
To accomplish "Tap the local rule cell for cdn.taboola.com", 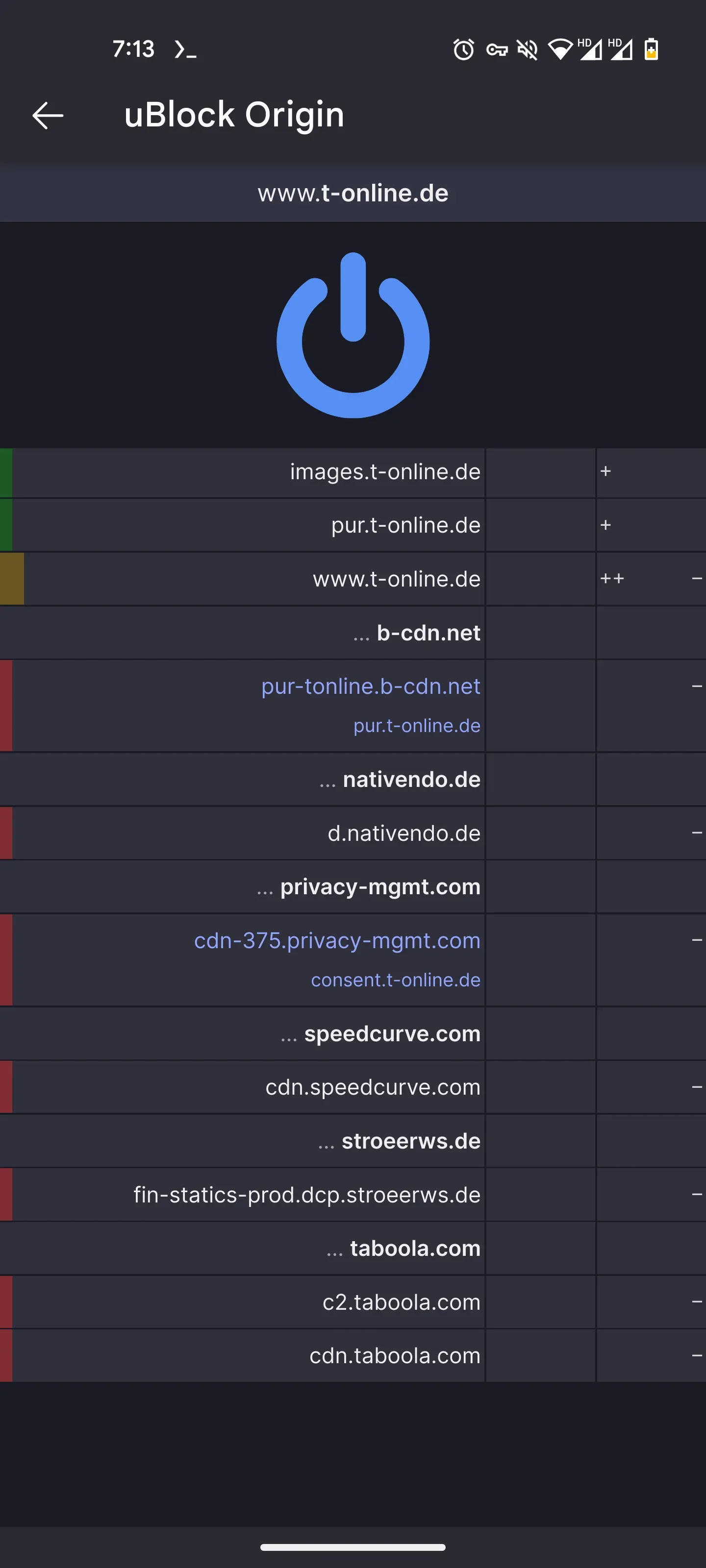I will (x=651, y=1355).
